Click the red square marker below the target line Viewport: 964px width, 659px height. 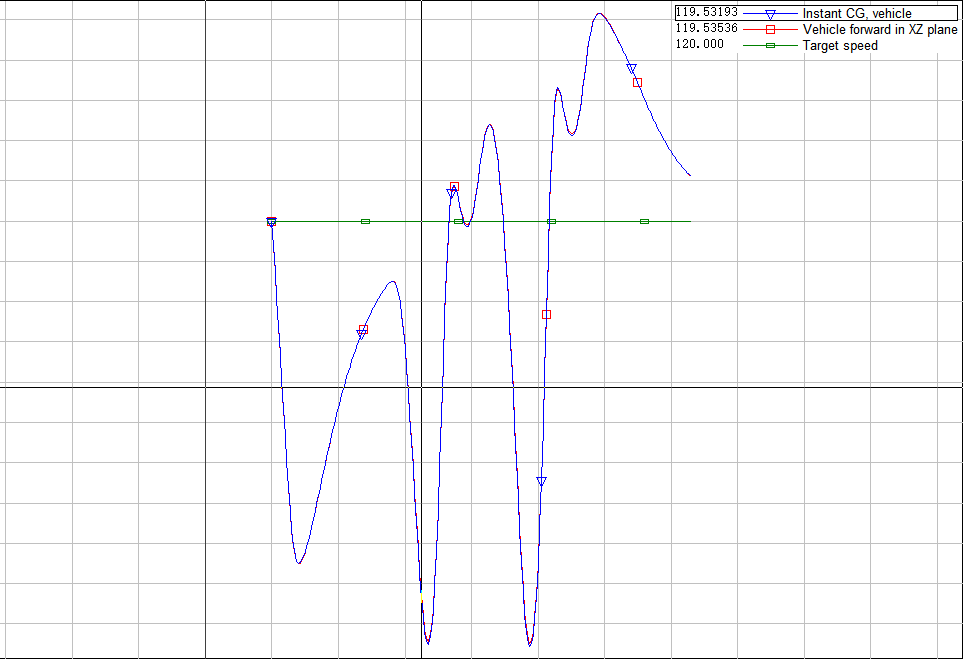(x=546, y=315)
